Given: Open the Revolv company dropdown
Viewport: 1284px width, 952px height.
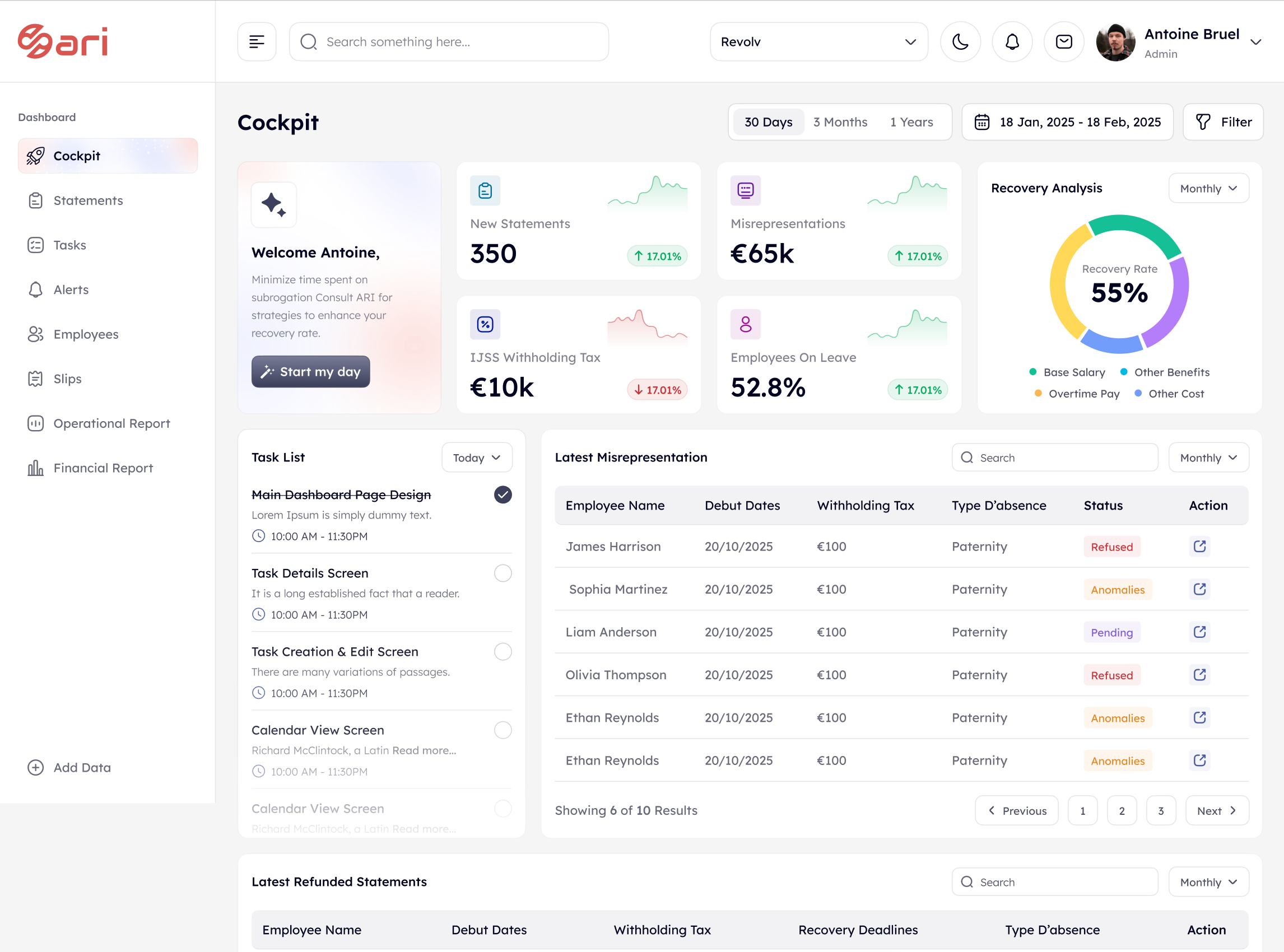Looking at the screenshot, I should click(818, 41).
